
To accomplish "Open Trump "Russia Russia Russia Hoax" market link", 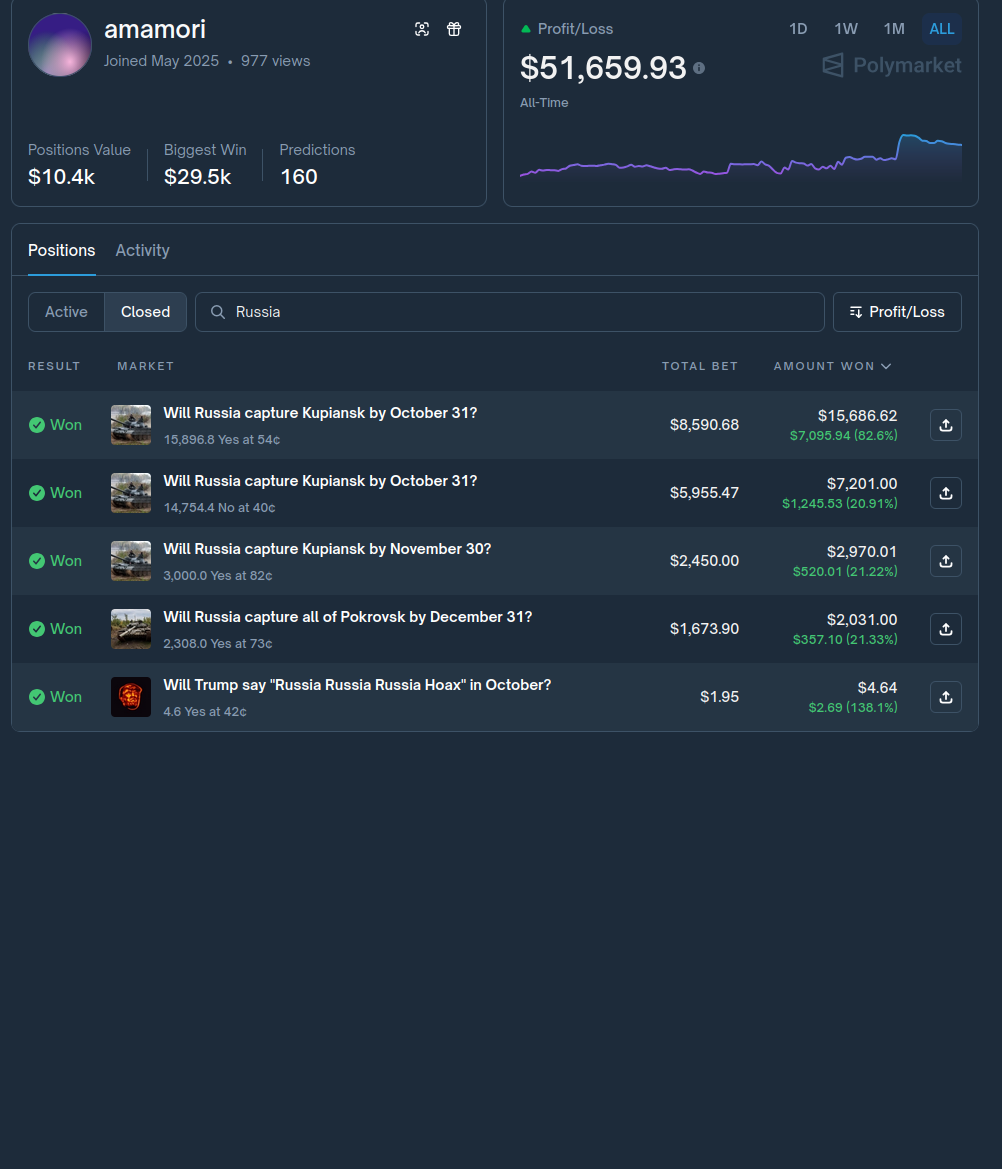I will tap(357, 684).
